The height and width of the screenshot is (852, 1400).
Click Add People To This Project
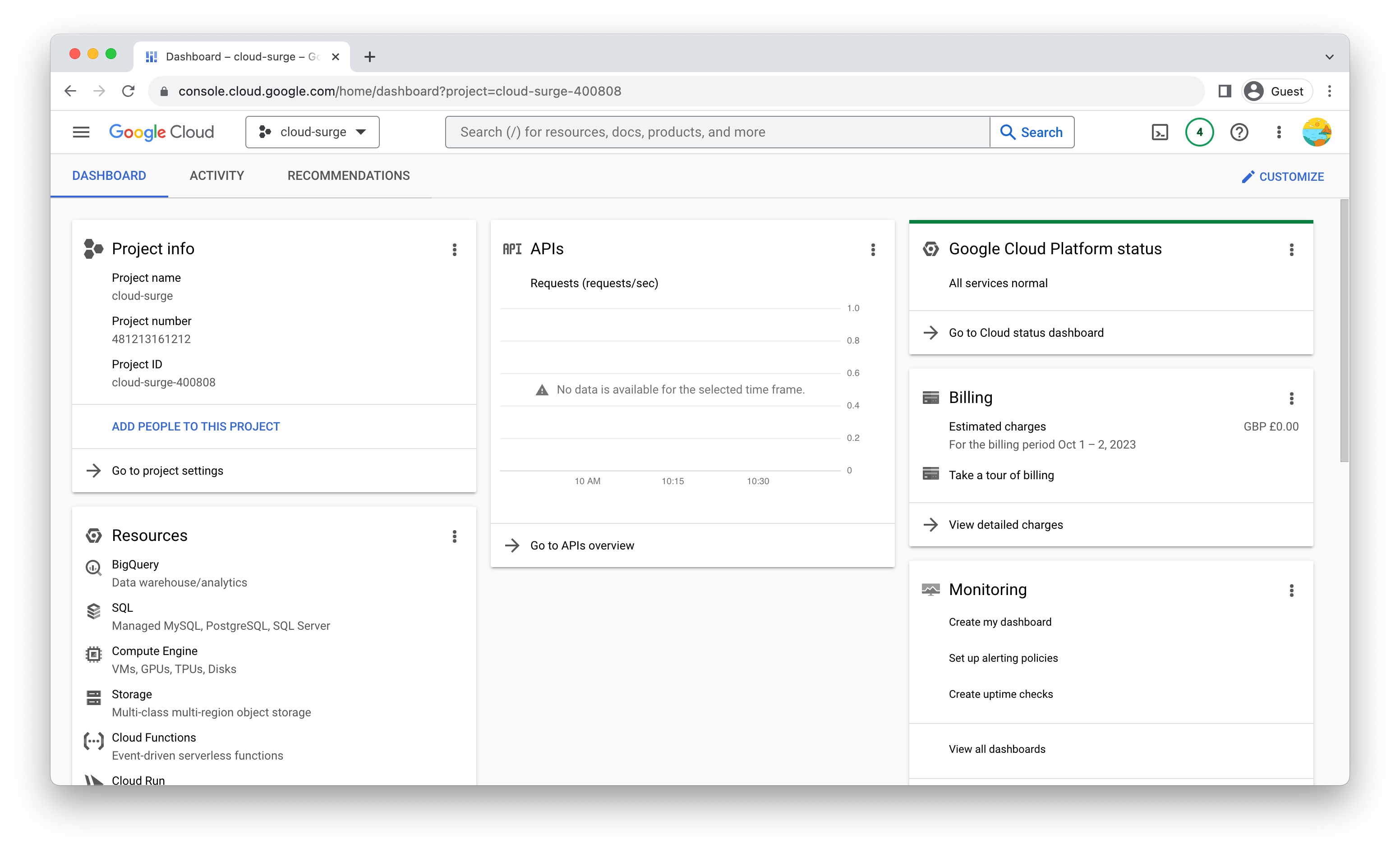tap(196, 426)
